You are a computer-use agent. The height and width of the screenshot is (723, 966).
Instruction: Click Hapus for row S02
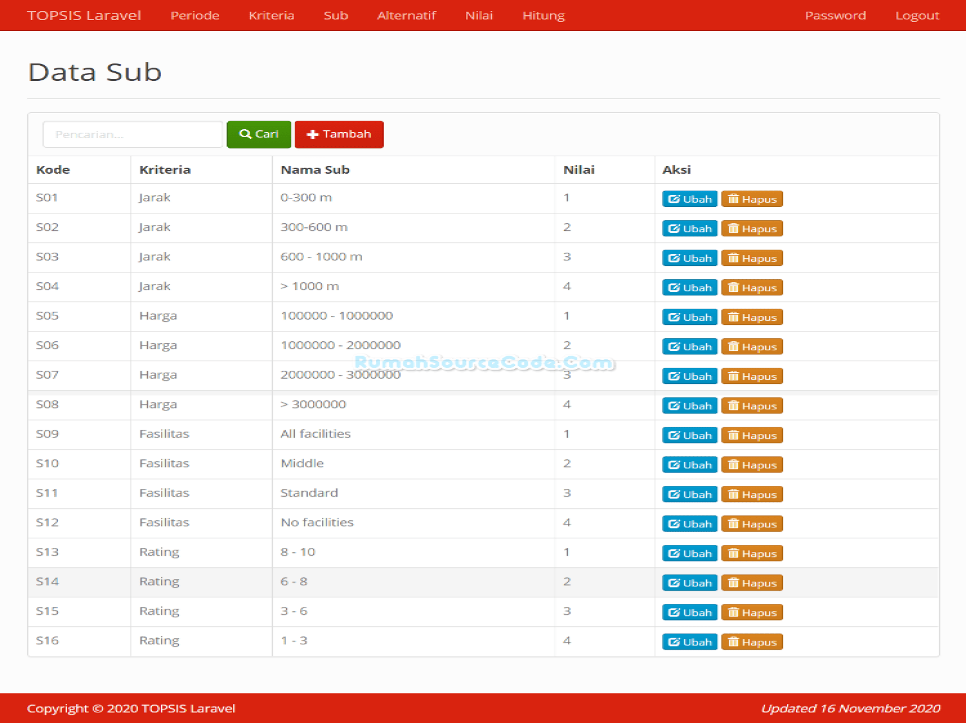click(752, 228)
